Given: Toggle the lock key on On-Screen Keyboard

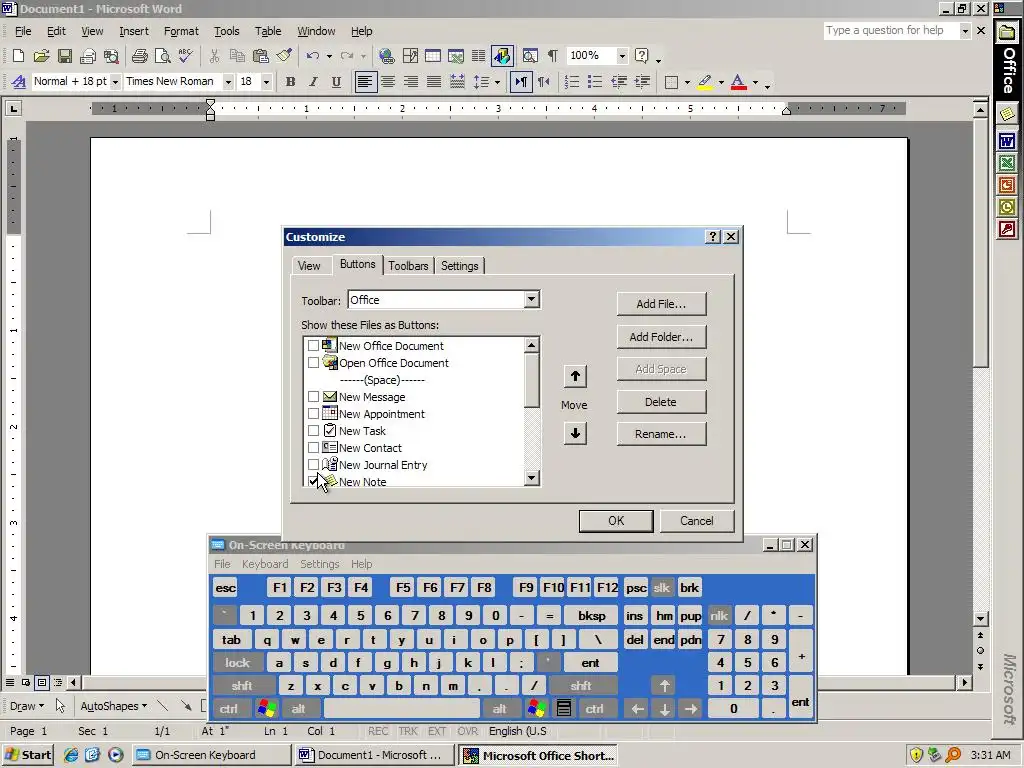Looking at the screenshot, I should click(238, 663).
